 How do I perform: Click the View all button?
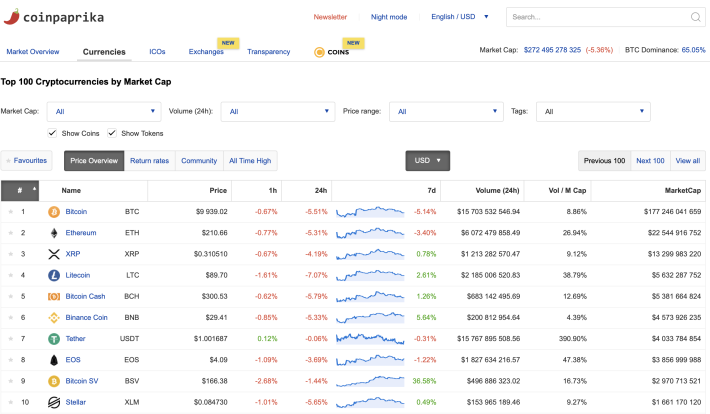coord(688,161)
